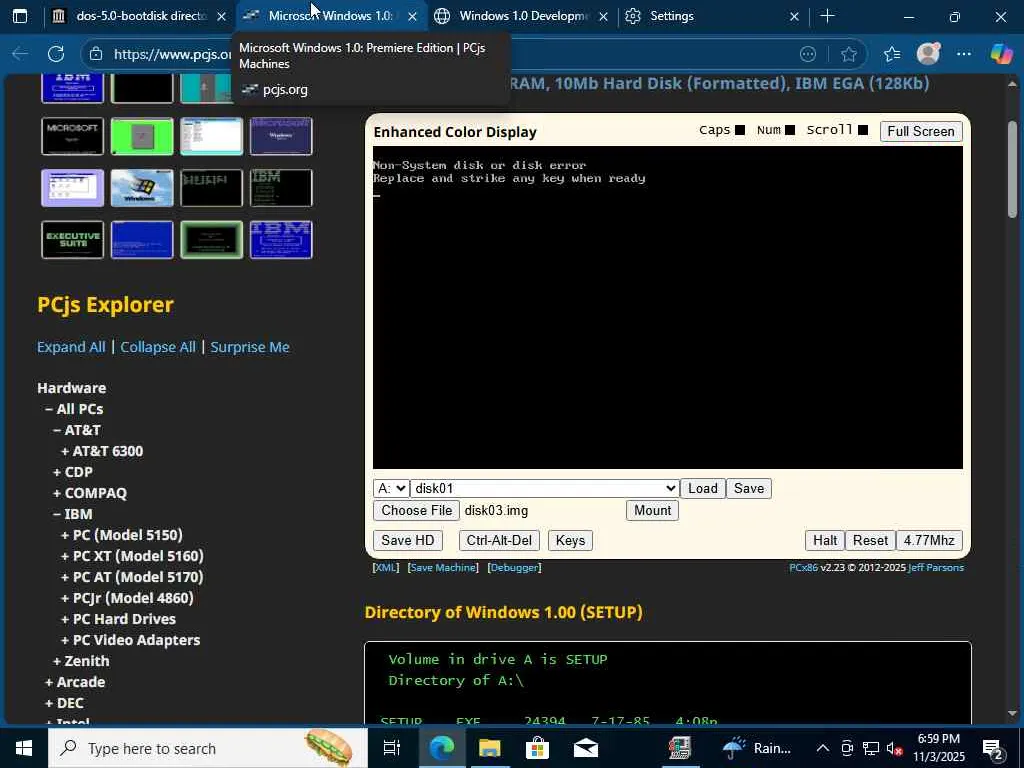Image resolution: width=1024 pixels, height=768 pixels.
Task: Open the muted volume icon
Action: pyautogui.click(x=895, y=748)
